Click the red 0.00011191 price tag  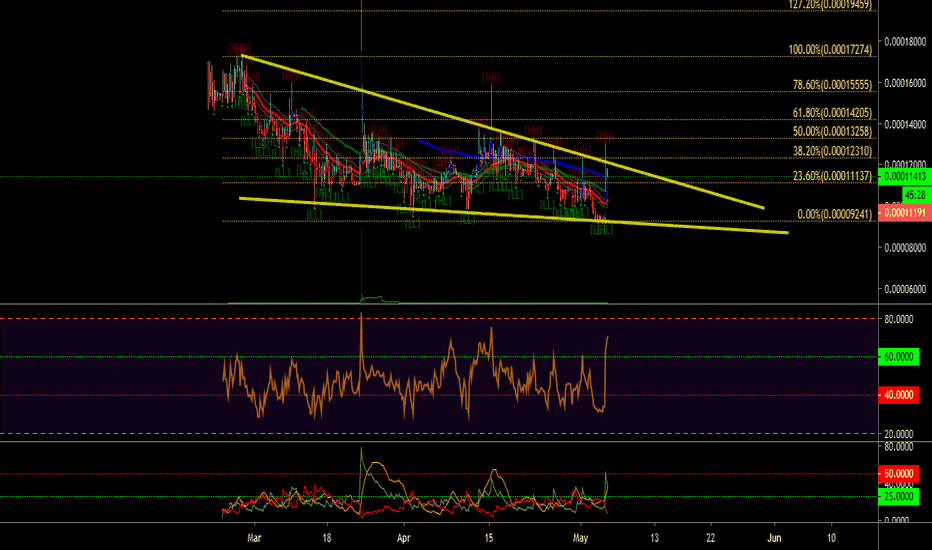[x=905, y=213]
